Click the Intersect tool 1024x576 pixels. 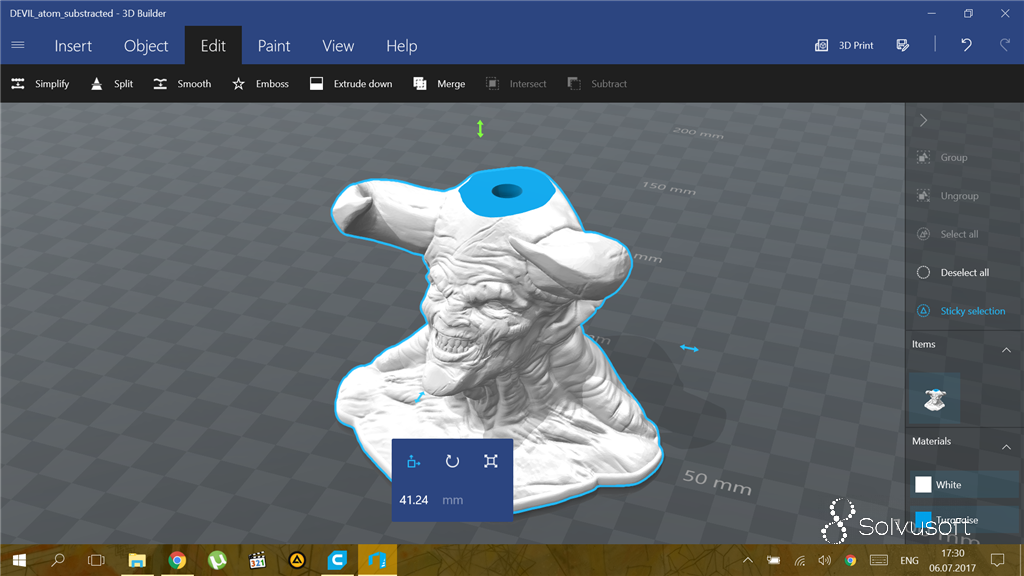click(x=516, y=84)
